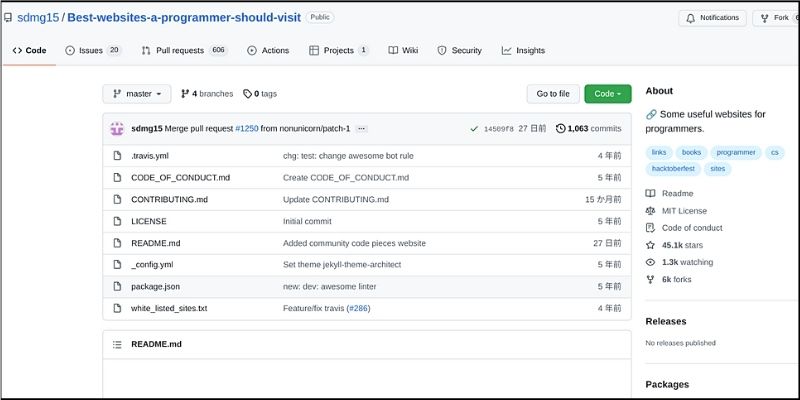Click the fork icon beside 6k forks

650,280
